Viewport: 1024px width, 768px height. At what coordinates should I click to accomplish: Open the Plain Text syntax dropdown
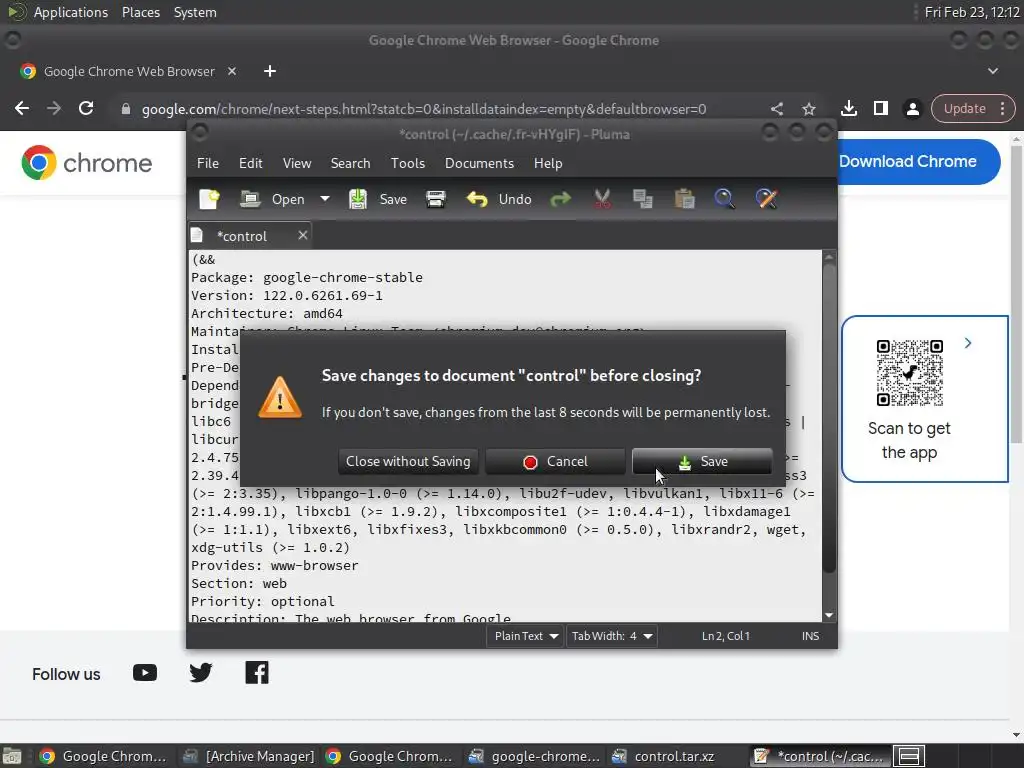point(526,636)
